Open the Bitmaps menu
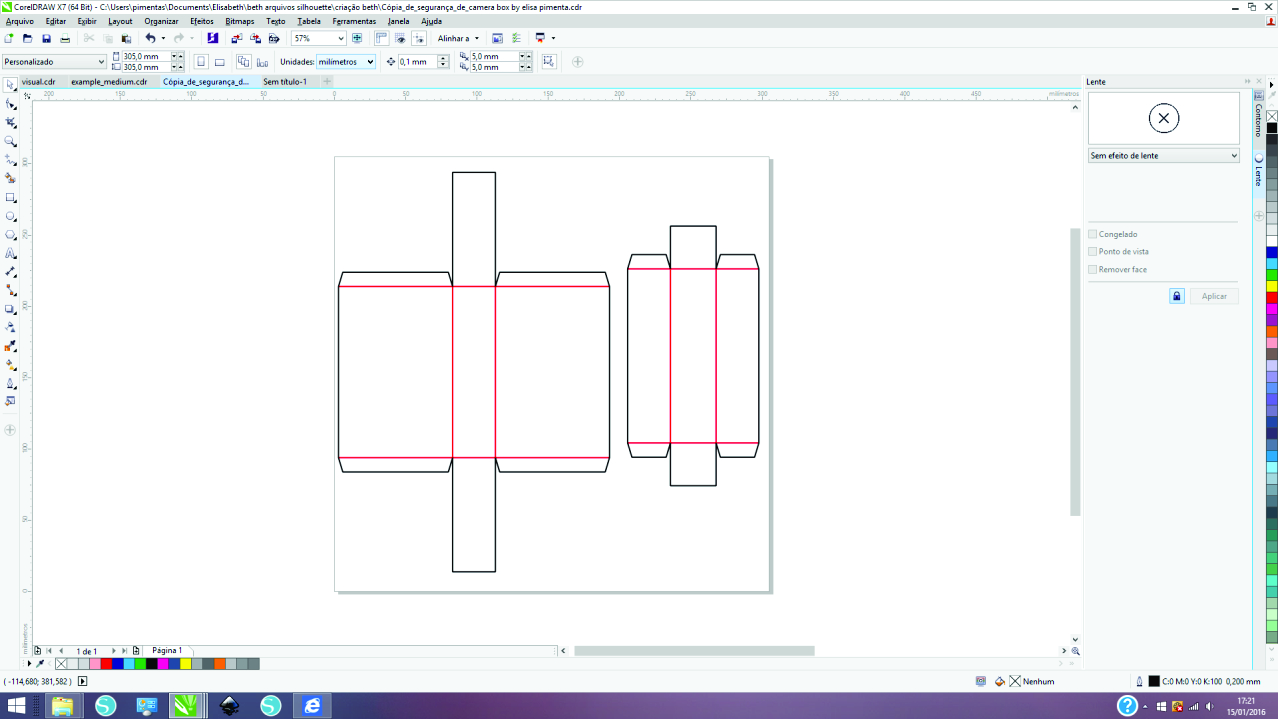This screenshot has width=1278, height=719. [x=240, y=21]
